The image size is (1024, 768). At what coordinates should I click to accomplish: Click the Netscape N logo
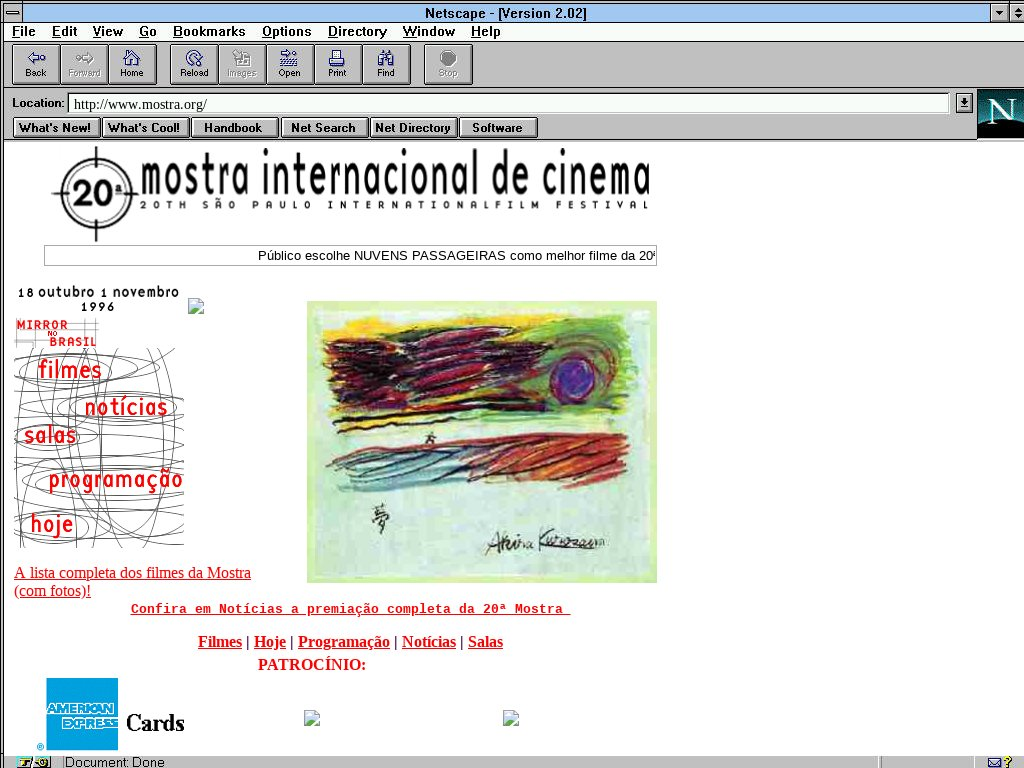[1000, 113]
